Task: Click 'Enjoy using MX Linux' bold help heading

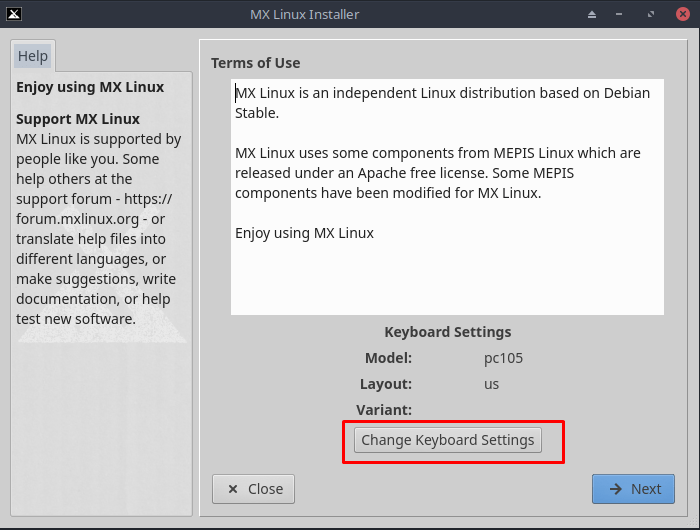Action: [x=90, y=87]
